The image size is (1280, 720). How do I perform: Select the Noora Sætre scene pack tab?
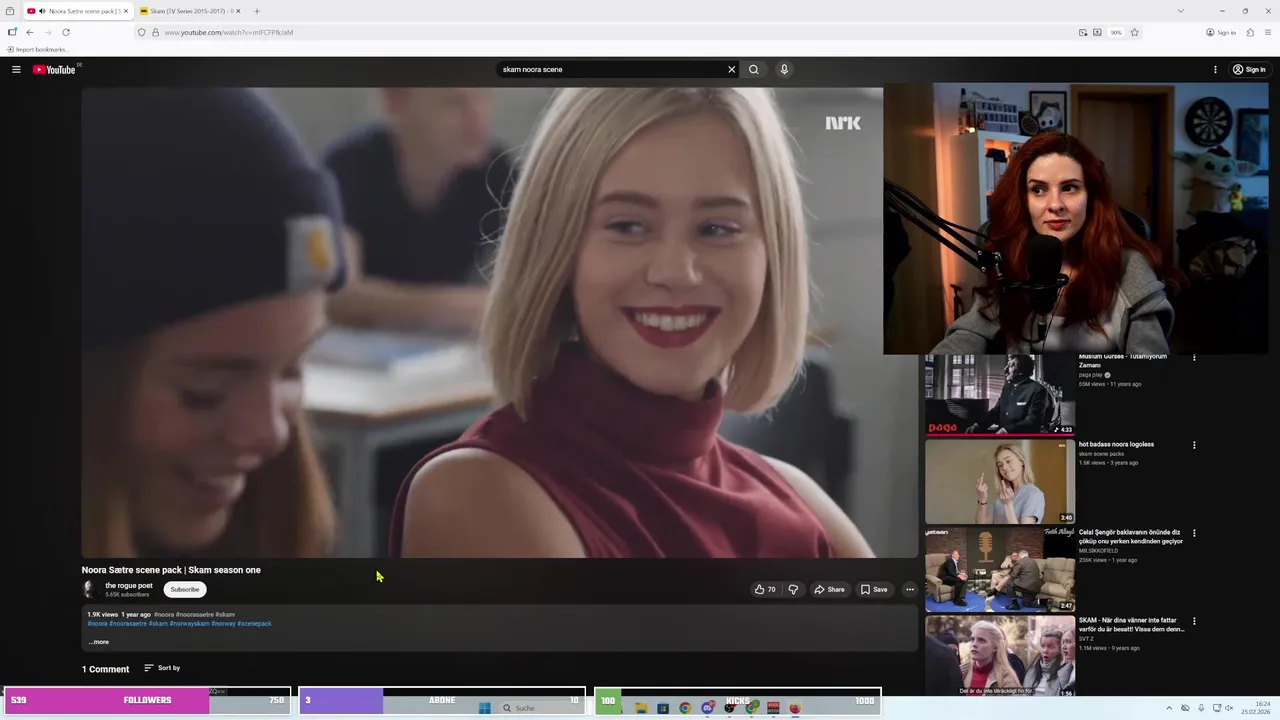78,11
